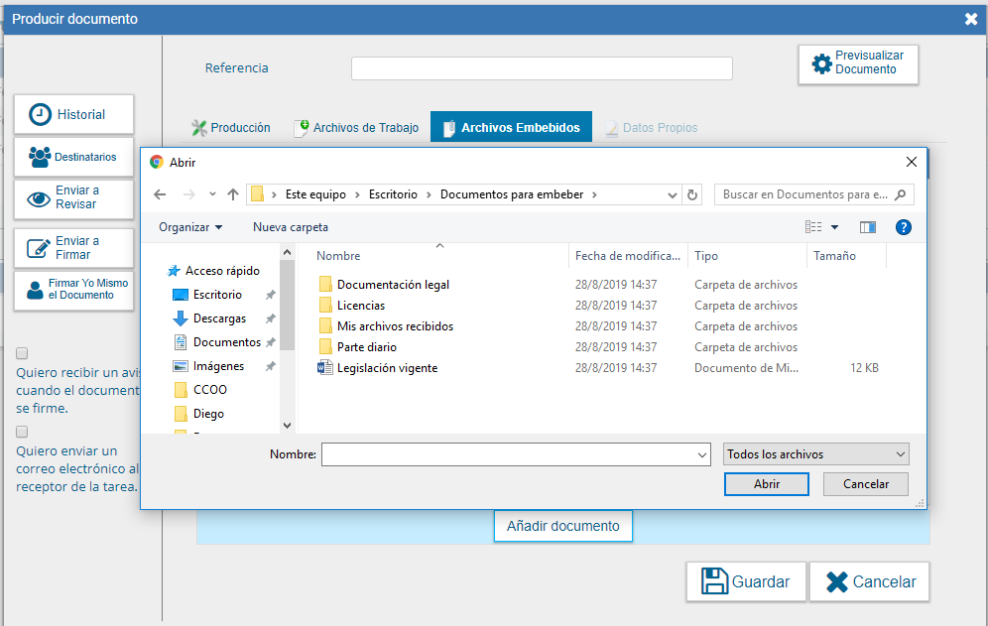Click the Previsualizar Documento button

(857, 64)
